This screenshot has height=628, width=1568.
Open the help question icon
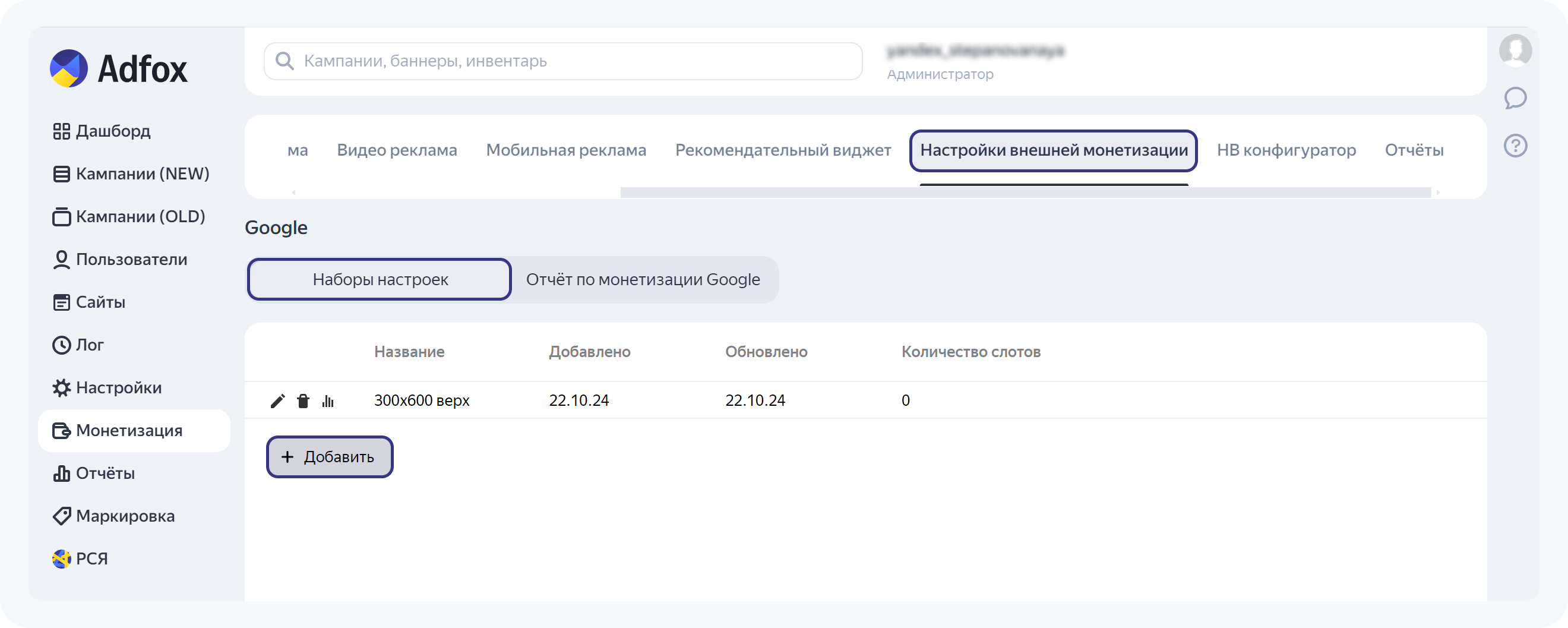pos(1515,146)
